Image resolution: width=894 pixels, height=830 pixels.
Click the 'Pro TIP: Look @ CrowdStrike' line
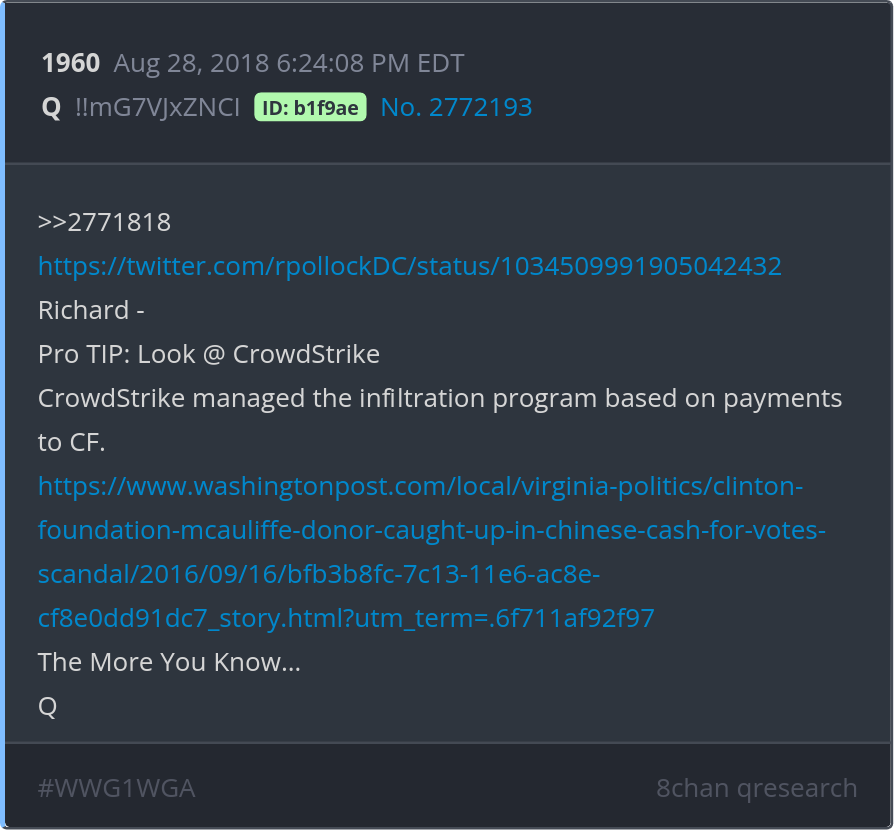coord(208,354)
